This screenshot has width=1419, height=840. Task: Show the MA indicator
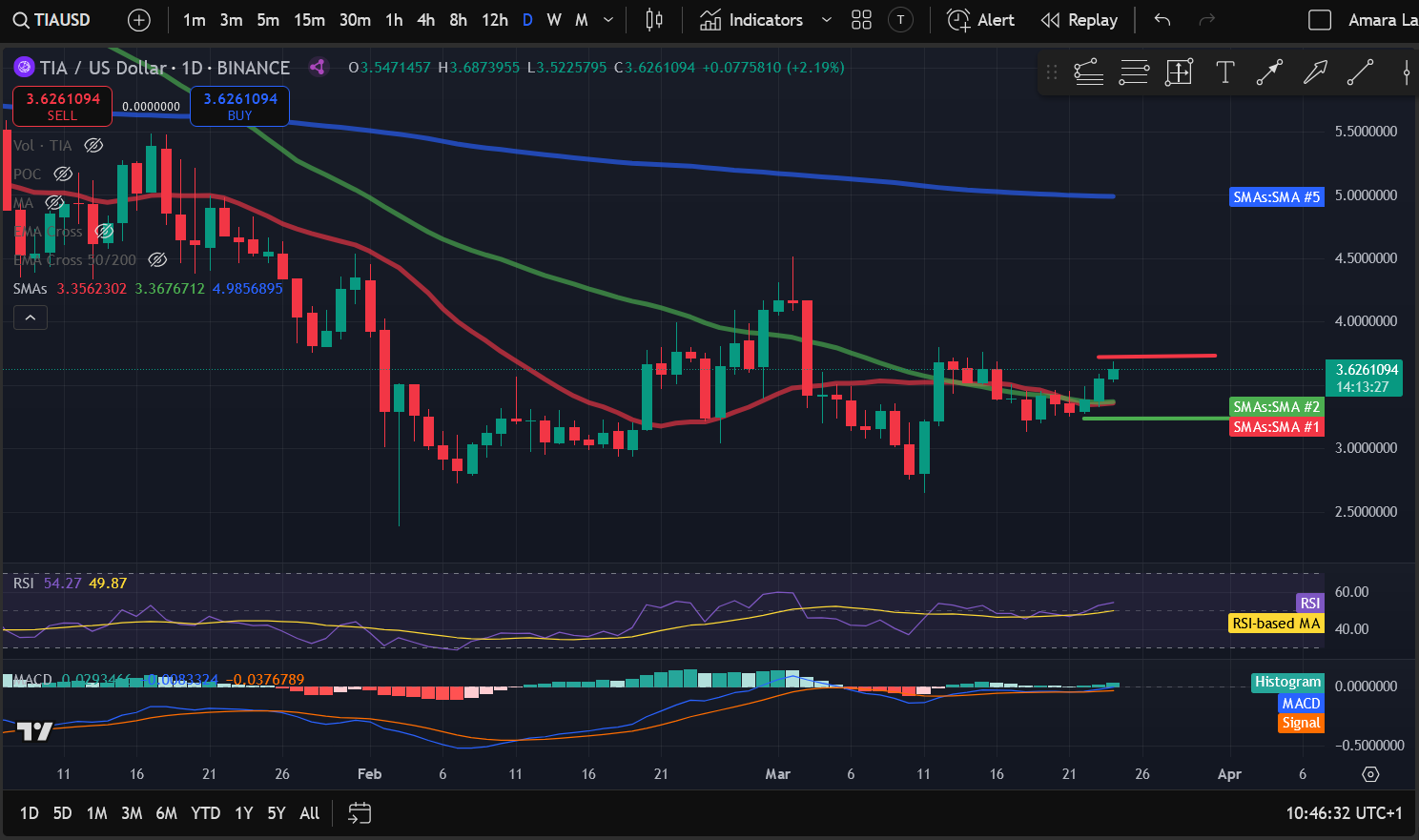55,203
